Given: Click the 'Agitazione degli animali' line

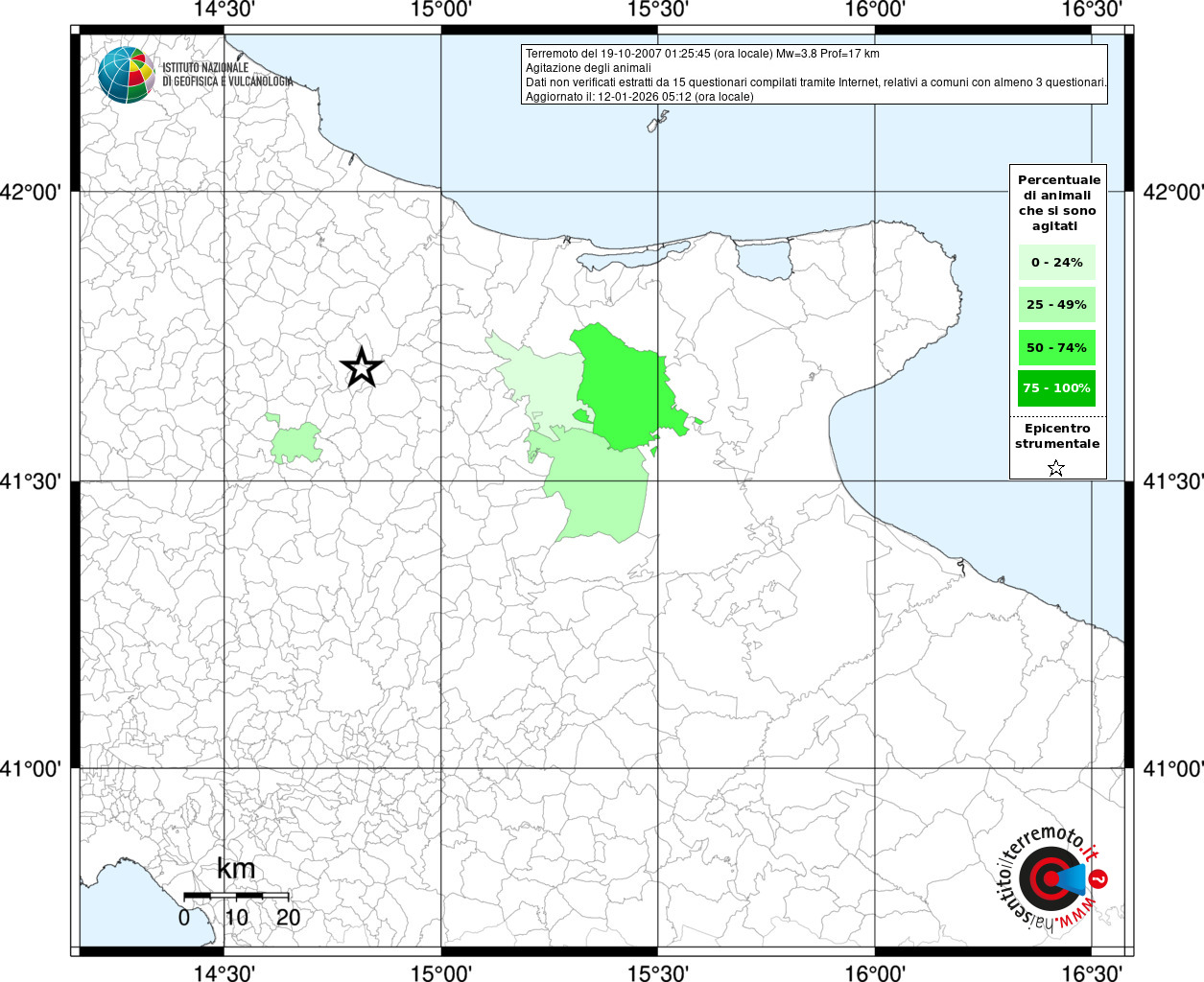Looking at the screenshot, I should (x=588, y=68).
